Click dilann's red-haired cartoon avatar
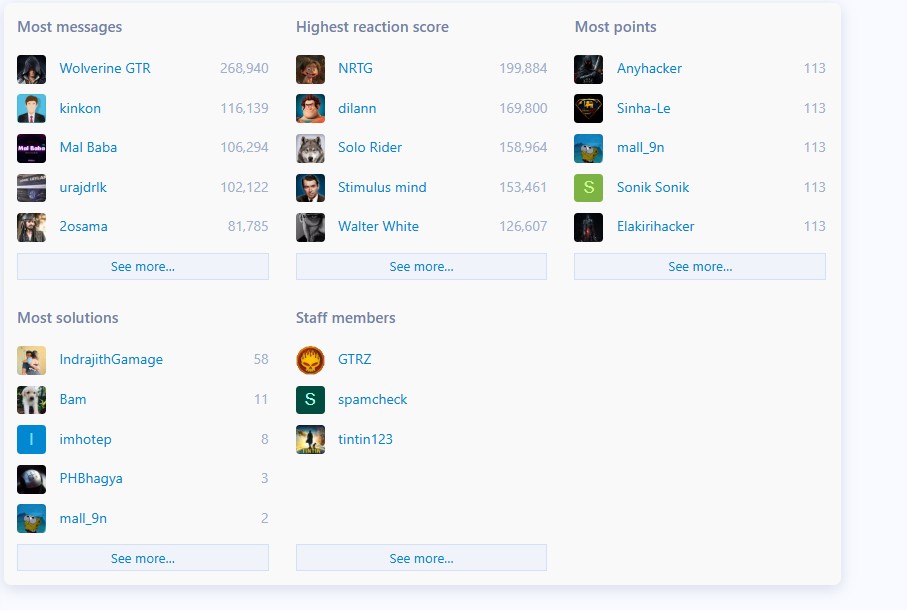This screenshot has height=610, width=907. tap(310, 109)
